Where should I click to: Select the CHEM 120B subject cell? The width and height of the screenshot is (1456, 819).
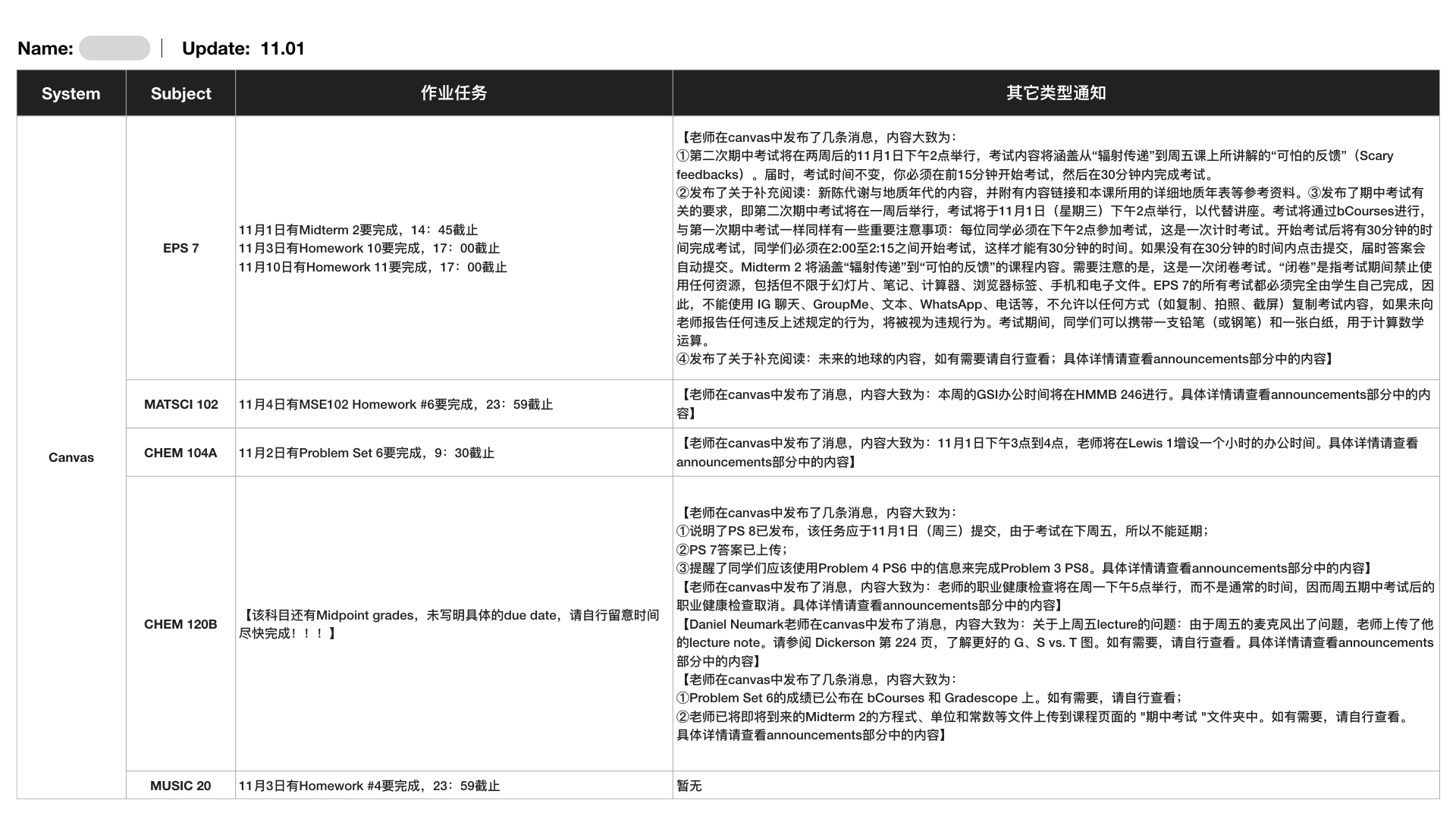click(180, 624)
